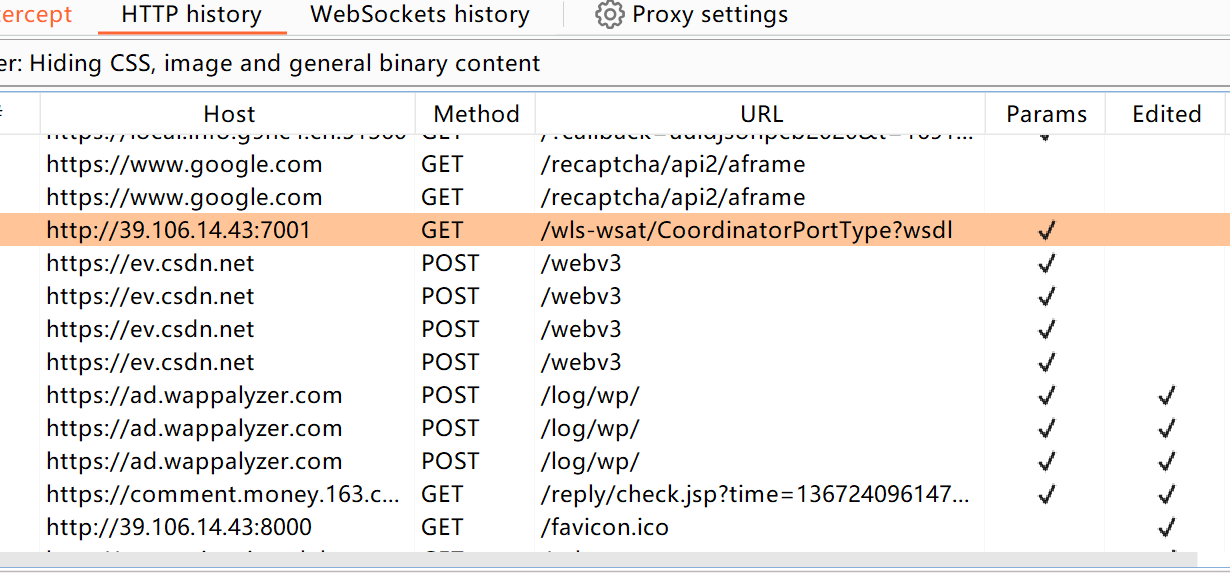Select the /wls-wsat/CoordinatorPortType?wsdl URL entry
The image size is (1230, 575).
click(746, 231)
